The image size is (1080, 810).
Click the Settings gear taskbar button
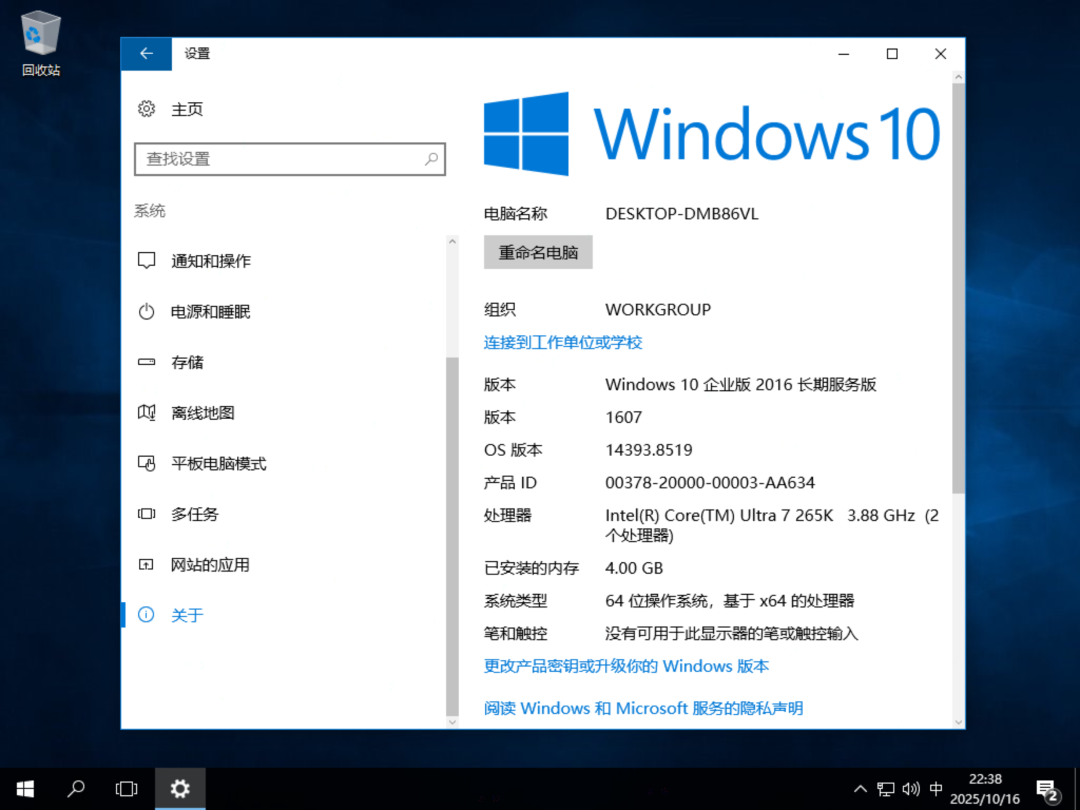[x=180, y=789]
